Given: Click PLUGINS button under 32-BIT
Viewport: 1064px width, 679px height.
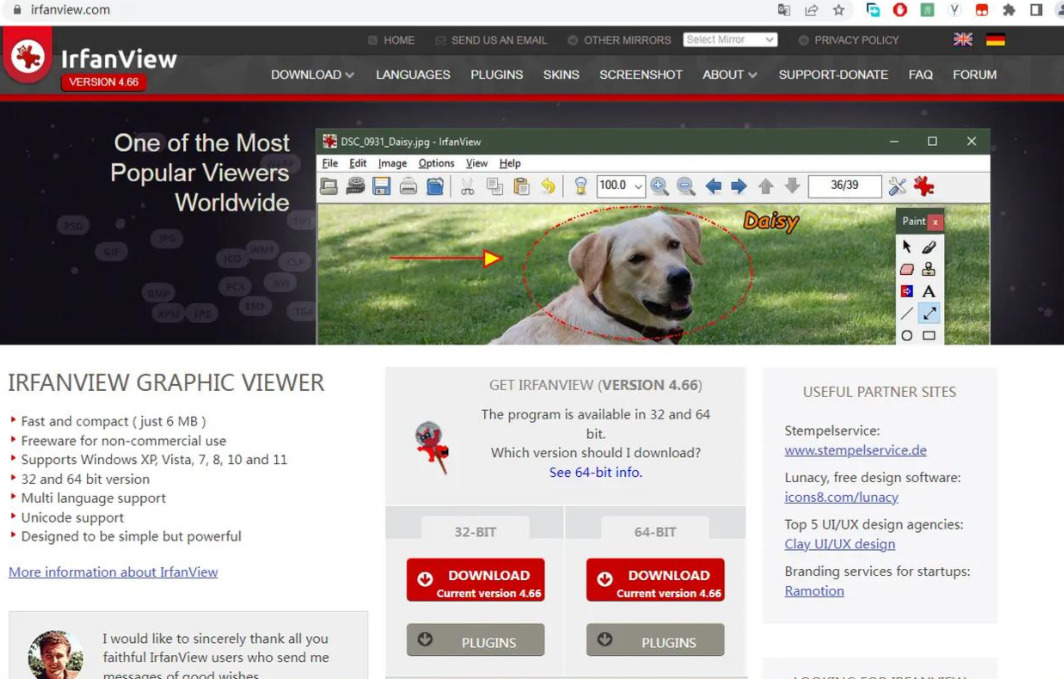Looking at the screenshot, I should tap(475, 640).
